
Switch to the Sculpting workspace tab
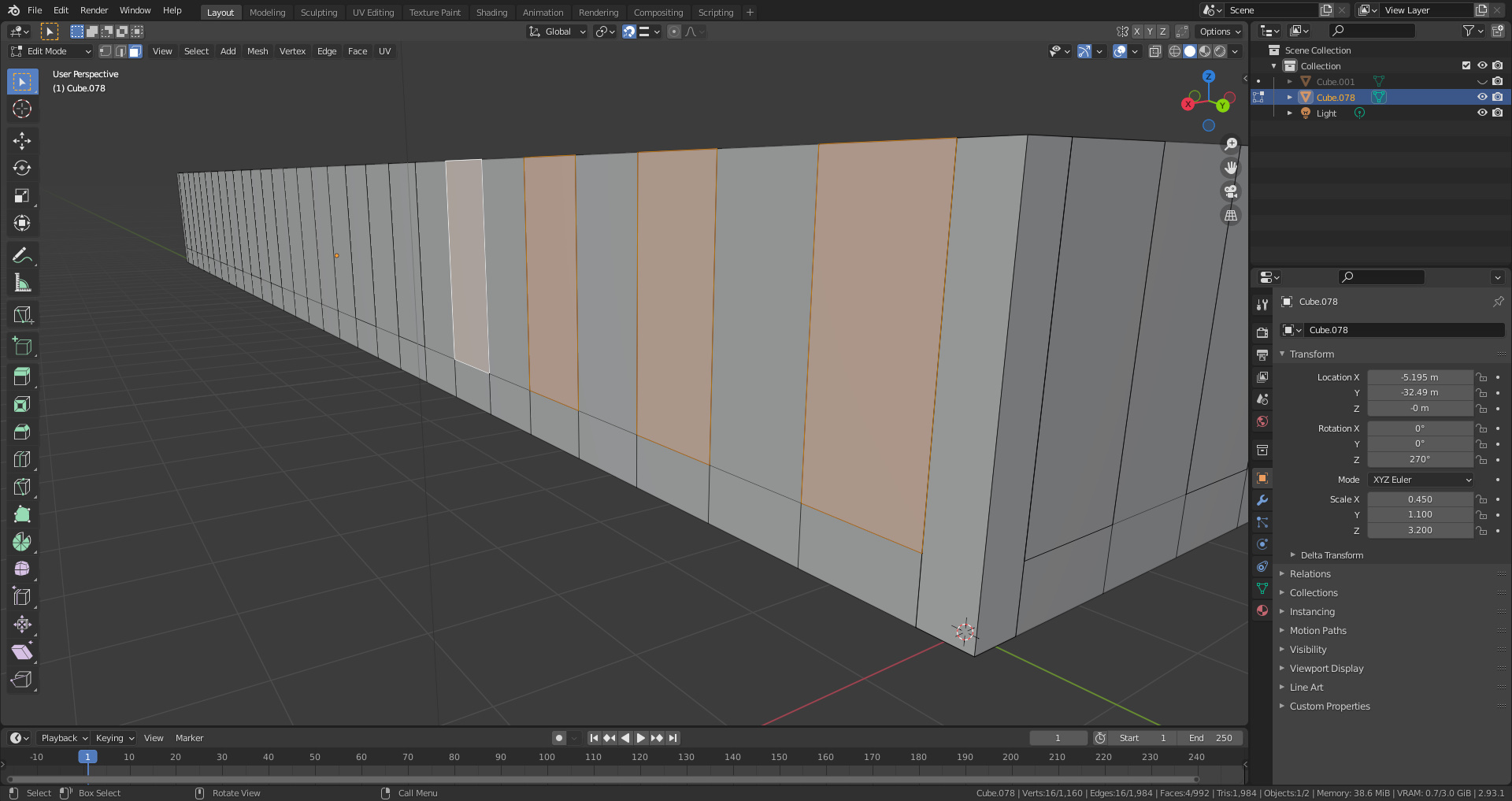pyautogui.click(x=318, y=13)
